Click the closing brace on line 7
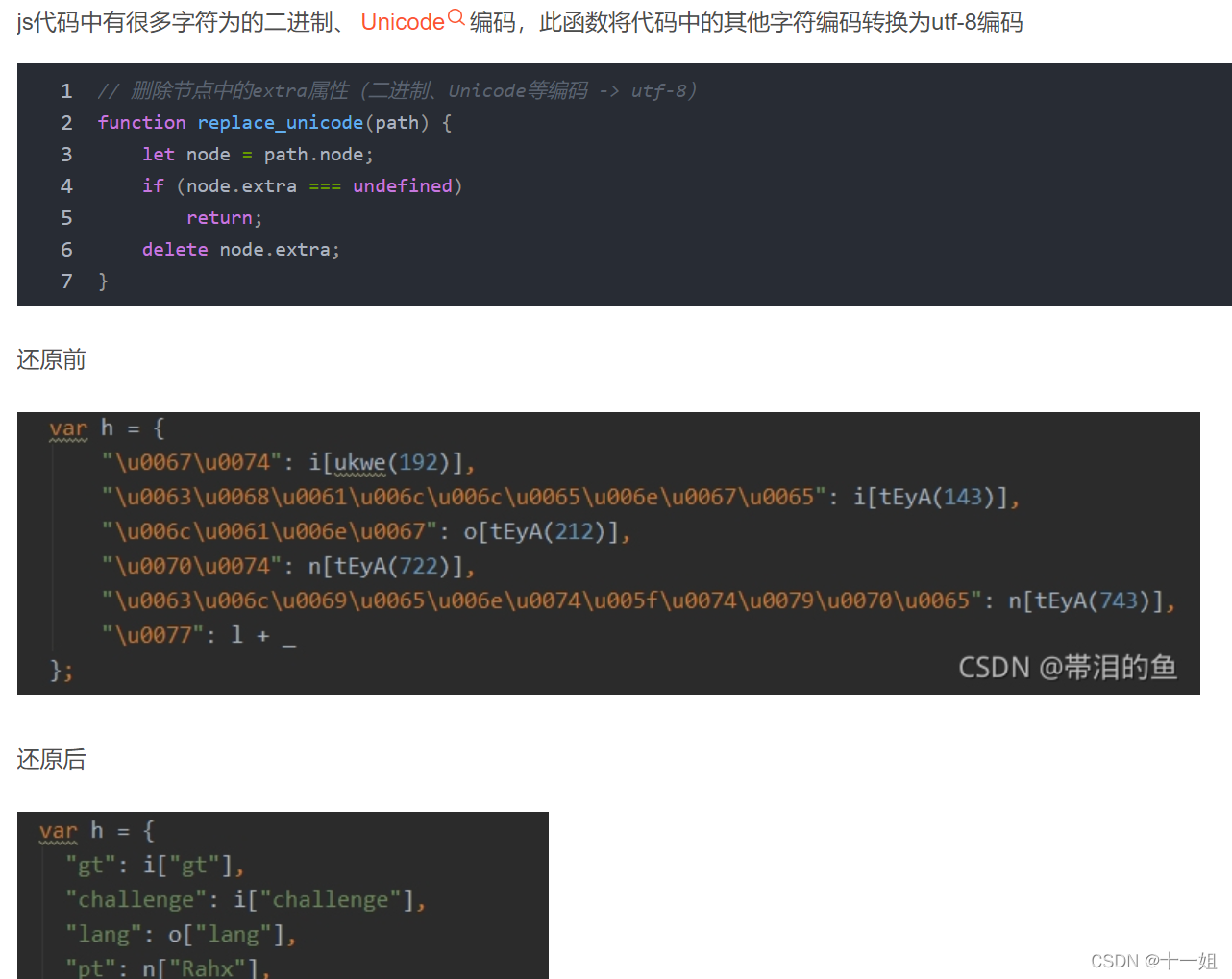The image size is (1232, 979). pyautogui.click(x=103, y=281)
